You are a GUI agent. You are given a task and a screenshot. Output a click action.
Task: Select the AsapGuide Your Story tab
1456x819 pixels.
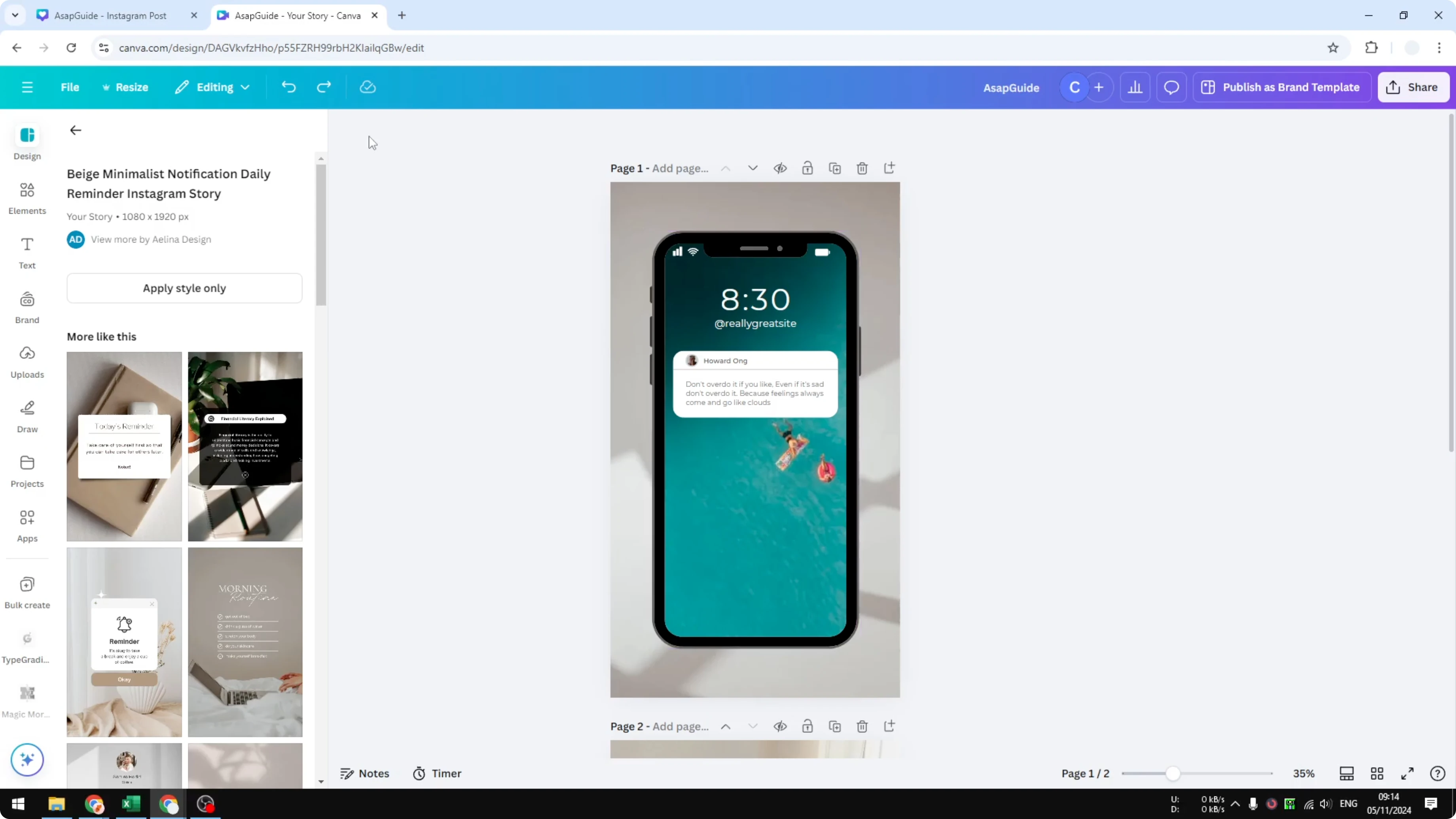[x=298, y=15]
